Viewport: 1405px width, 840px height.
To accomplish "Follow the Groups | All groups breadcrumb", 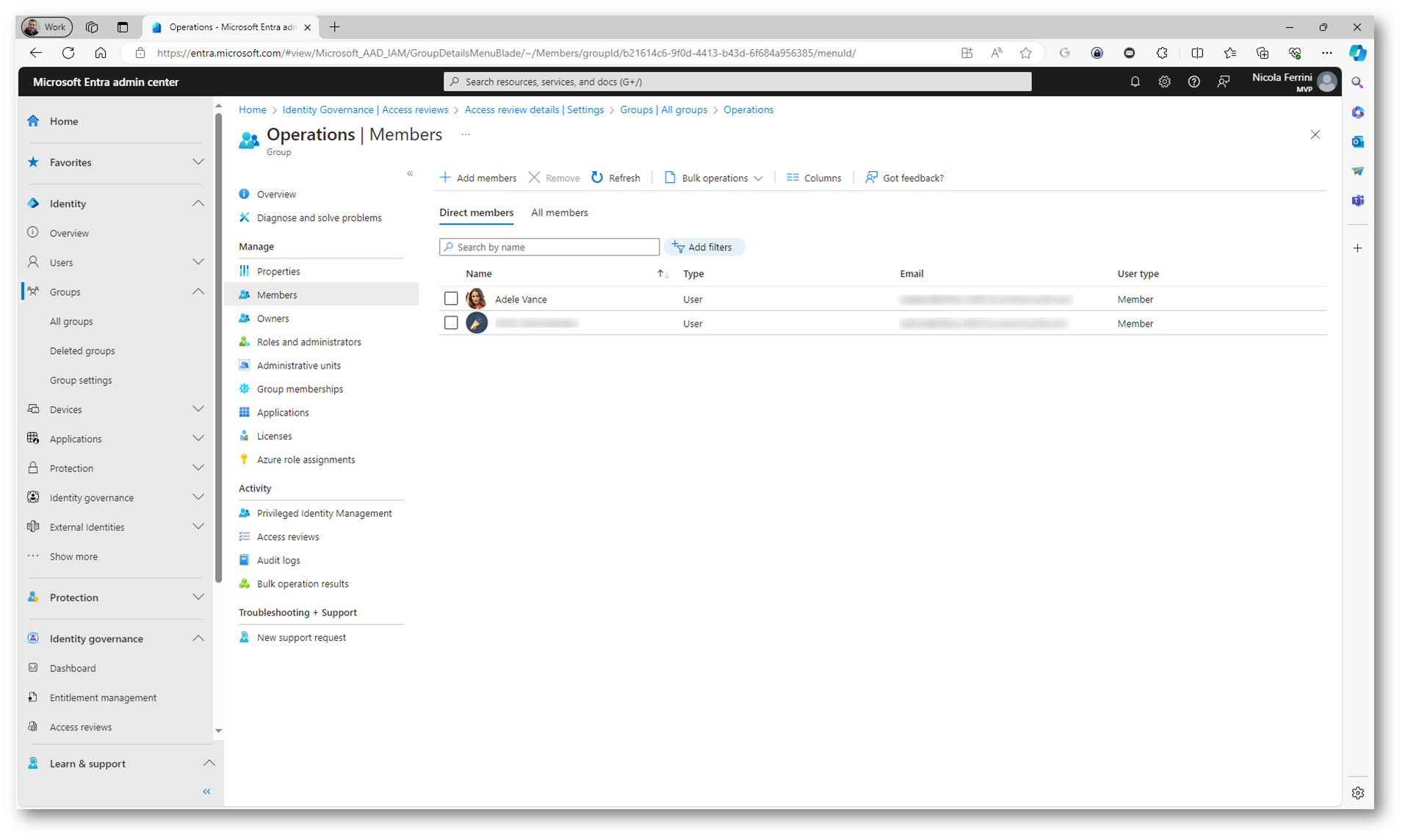I will click(x=663, y=109).
